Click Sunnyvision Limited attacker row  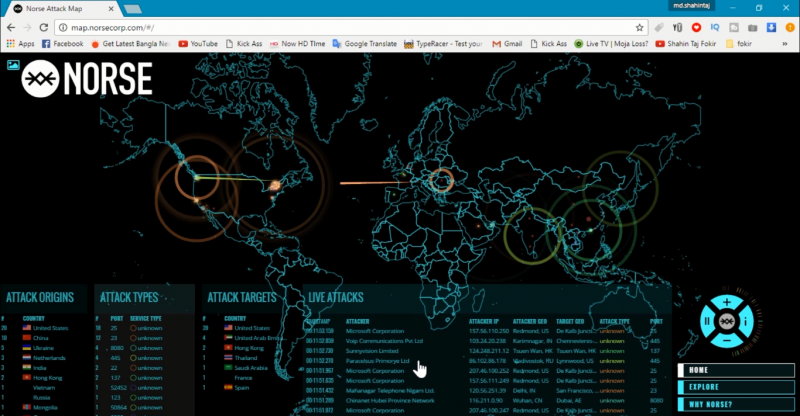[x=485, y=351]
